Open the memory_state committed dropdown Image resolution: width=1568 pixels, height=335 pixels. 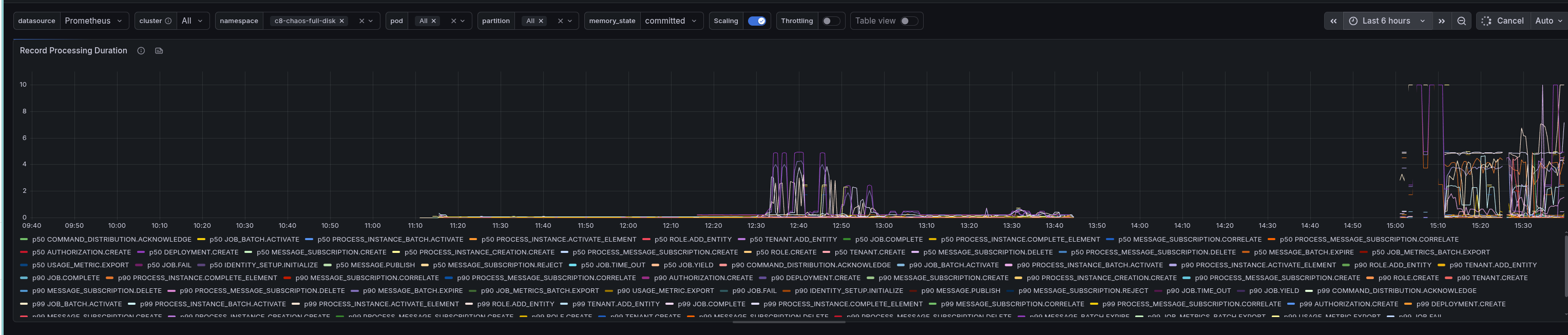tap(672, 21)
